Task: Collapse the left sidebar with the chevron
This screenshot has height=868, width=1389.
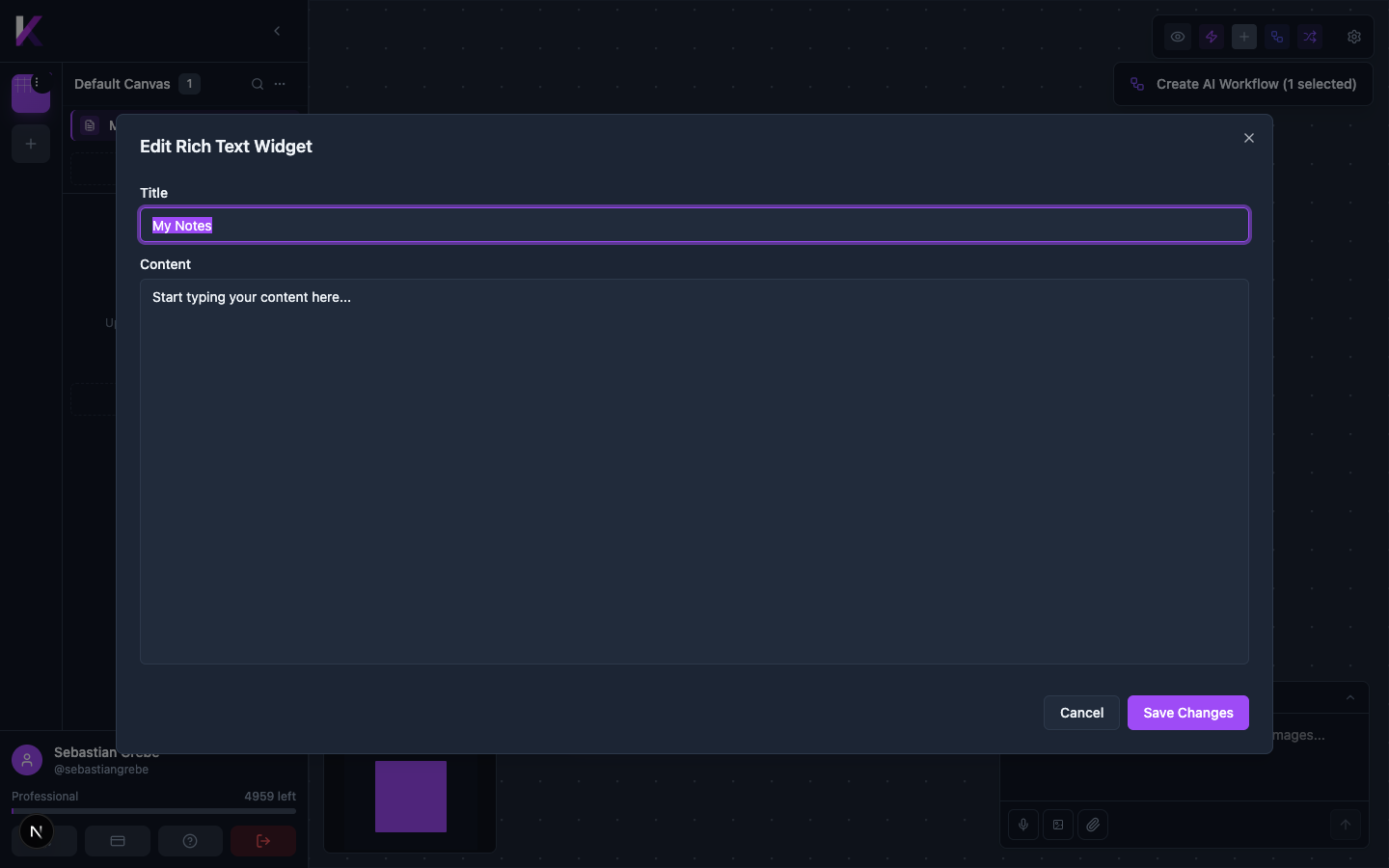Action: pyautogui.click(x=277, y=30)
